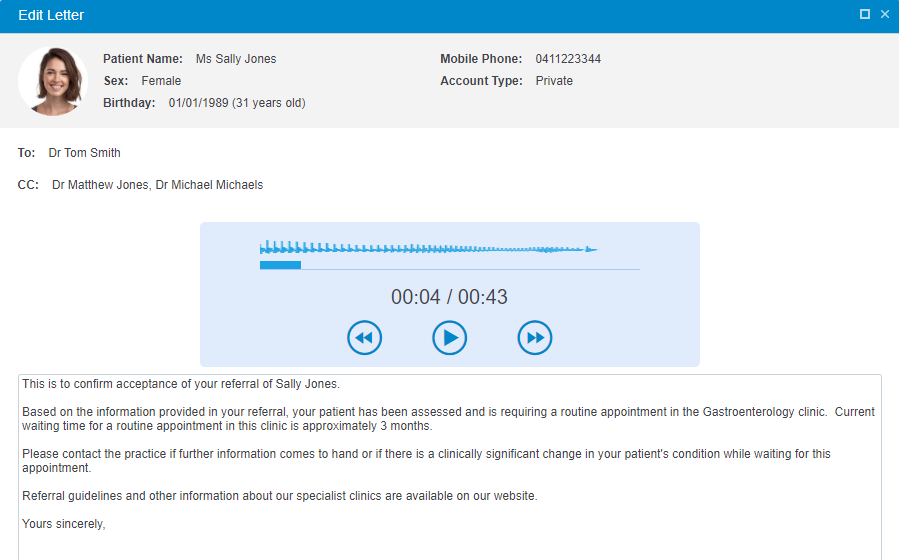The height and width of the screenshot is (560, 899).
Task: Click mobile phone number 0411223344
Action: point(568,59)
